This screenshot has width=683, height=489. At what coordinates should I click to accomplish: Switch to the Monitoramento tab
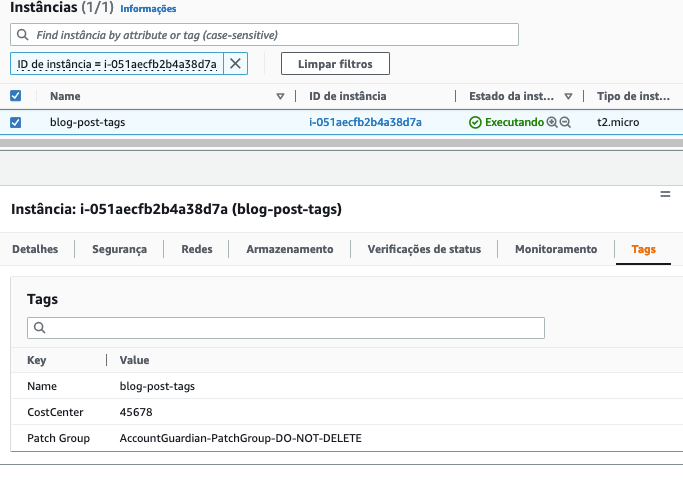coord(556,249)
